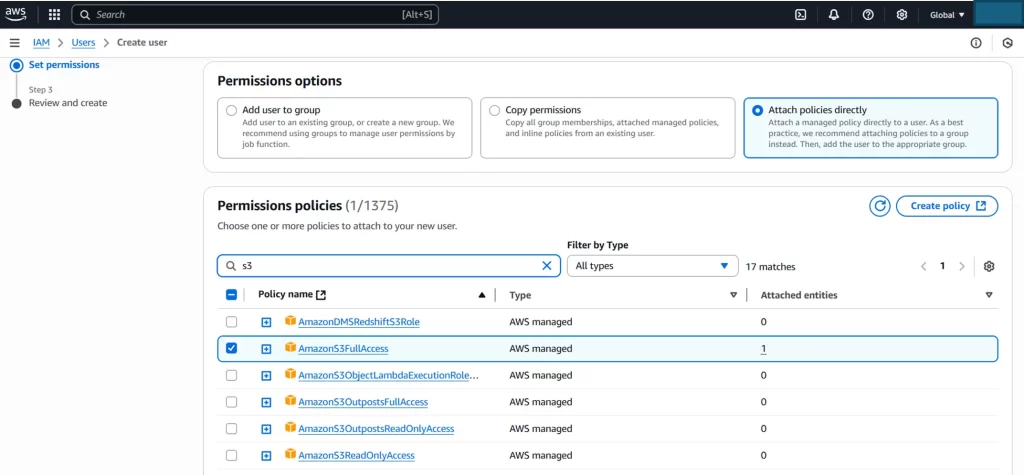Expand AmazonS3ObjectLambdaExecutionRole policy details
Viewport: 1024px width, 475px height.
(266, 376)
